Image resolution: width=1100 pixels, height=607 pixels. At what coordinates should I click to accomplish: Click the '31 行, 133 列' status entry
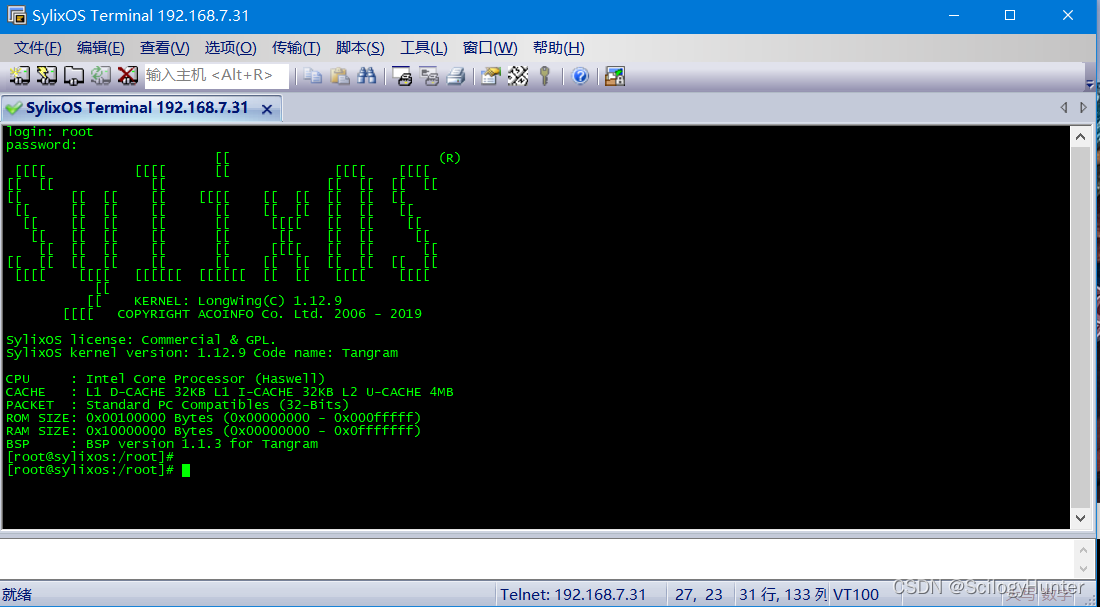[x=783, y=595]
